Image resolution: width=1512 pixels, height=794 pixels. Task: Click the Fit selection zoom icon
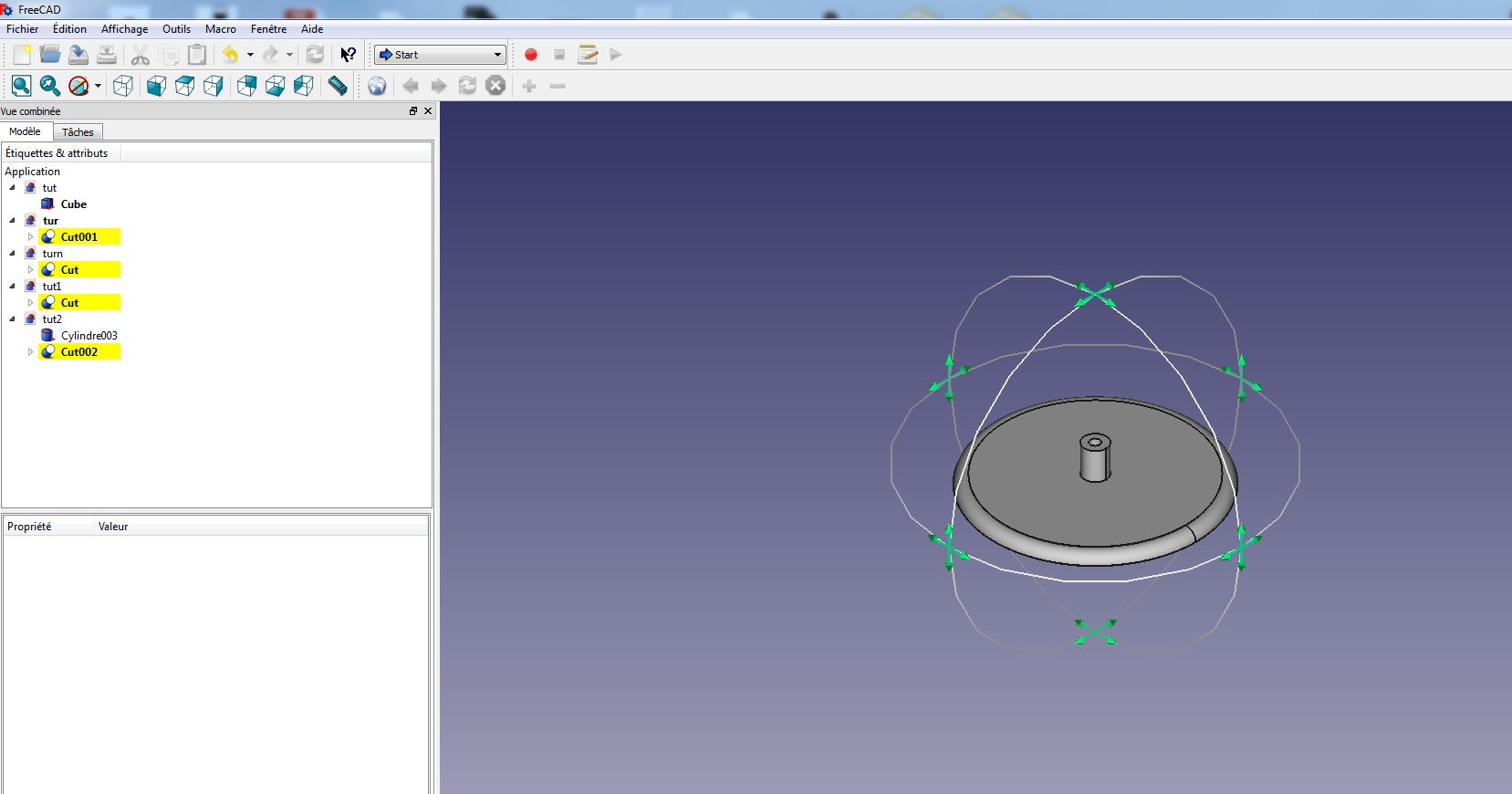(50, 86)
